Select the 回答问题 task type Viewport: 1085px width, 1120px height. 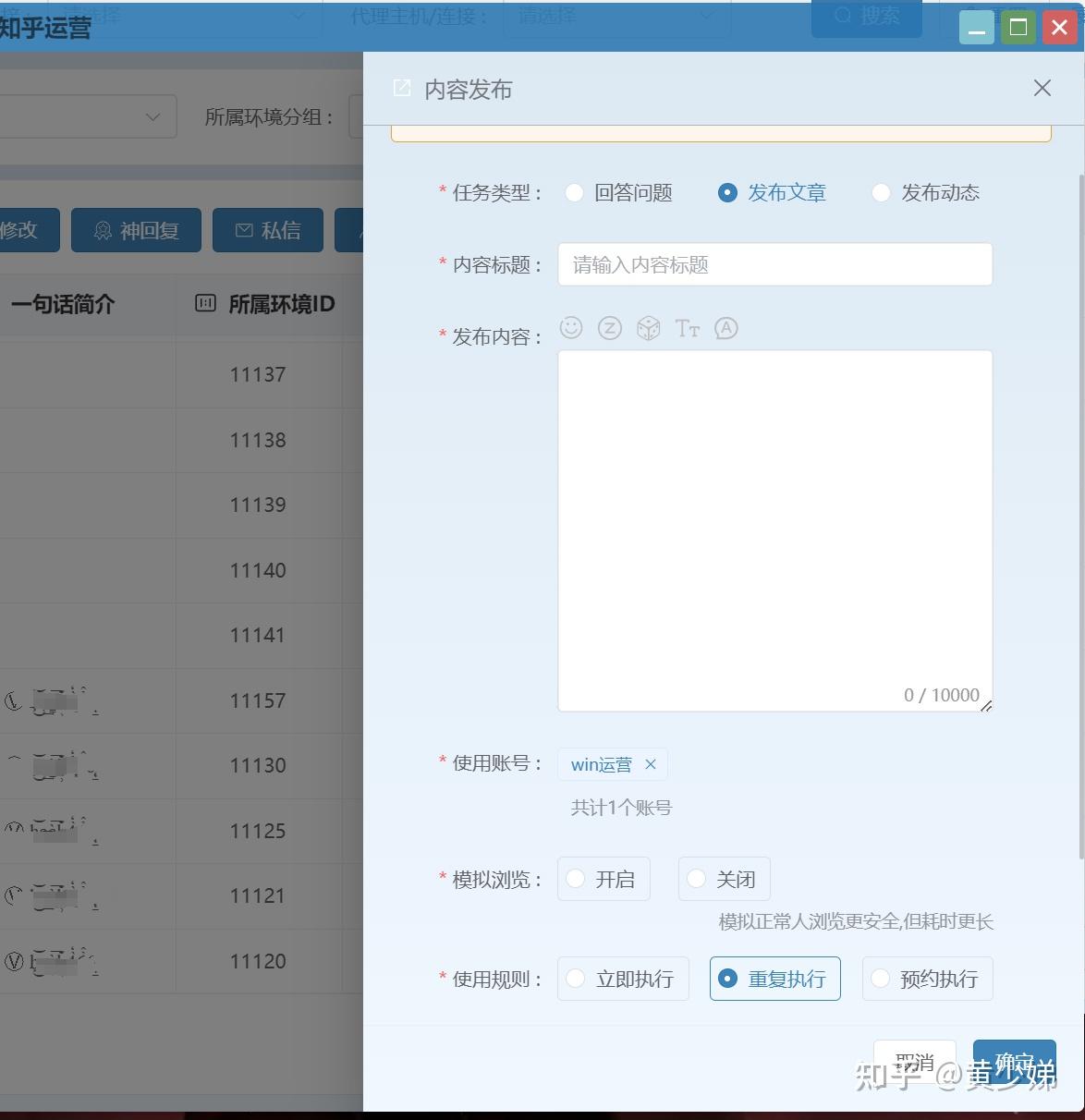coord(618,192)
